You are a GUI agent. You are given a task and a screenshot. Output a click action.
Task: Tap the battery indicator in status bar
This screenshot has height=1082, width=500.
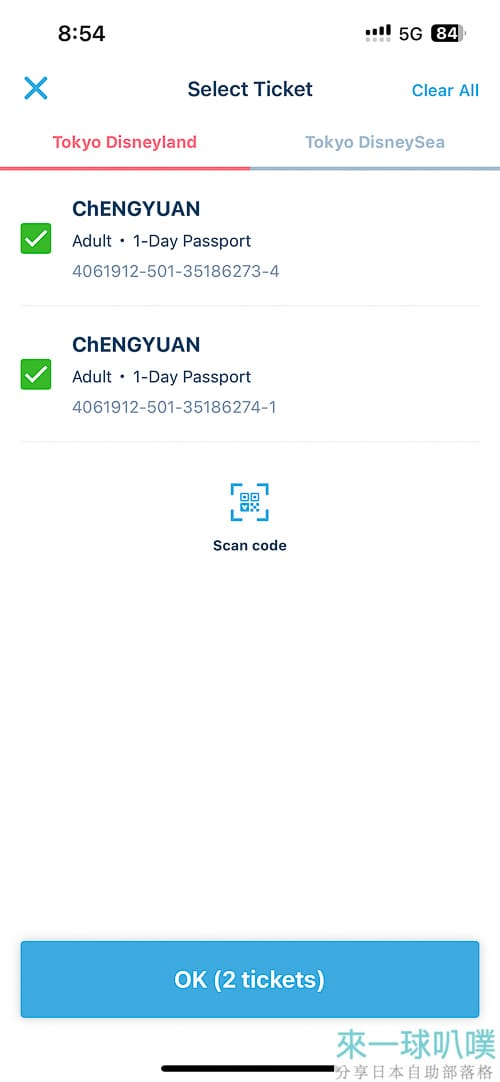tap(448, 33)
